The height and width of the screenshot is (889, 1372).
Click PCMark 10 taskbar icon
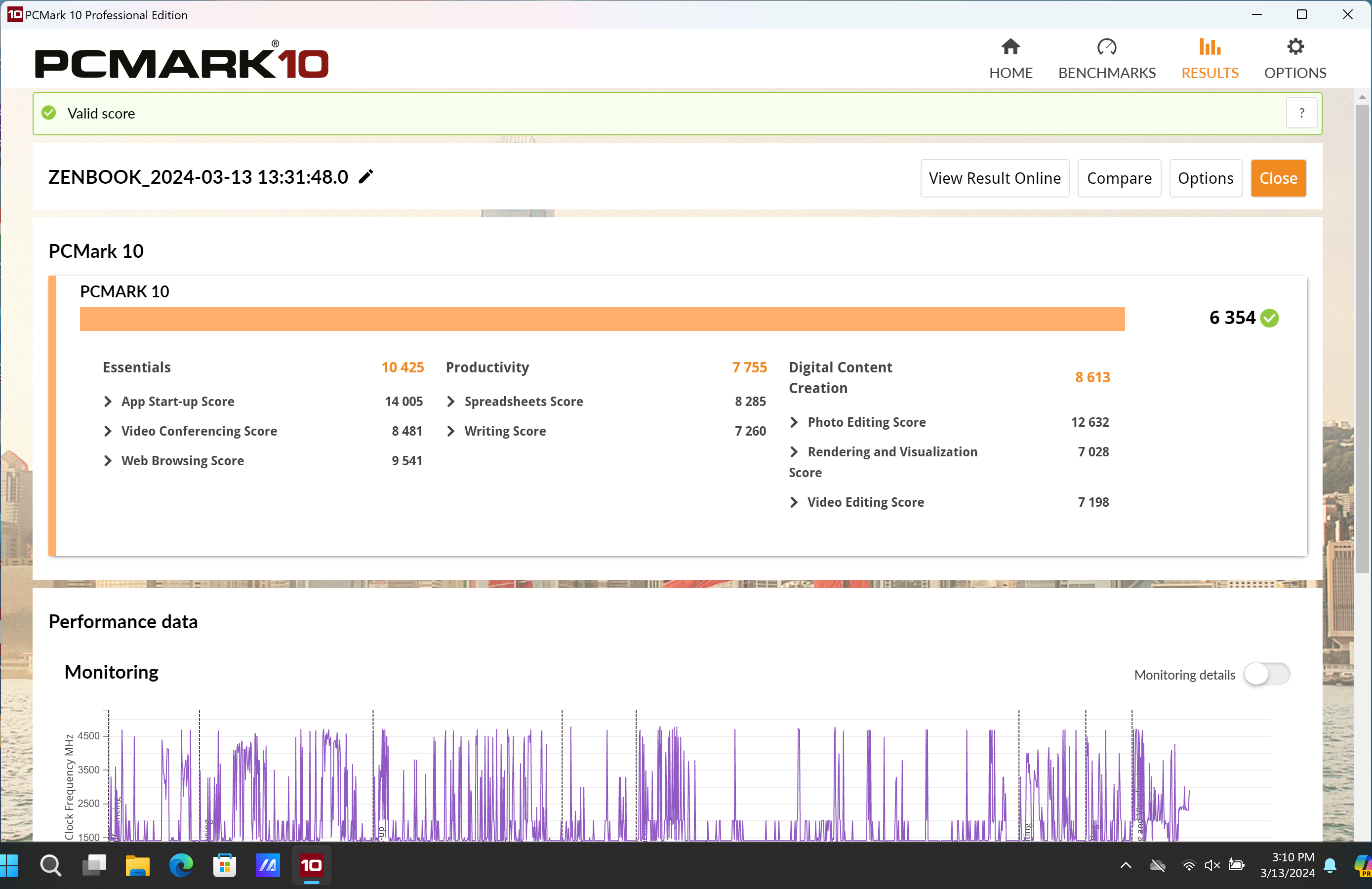click(311, 865)
